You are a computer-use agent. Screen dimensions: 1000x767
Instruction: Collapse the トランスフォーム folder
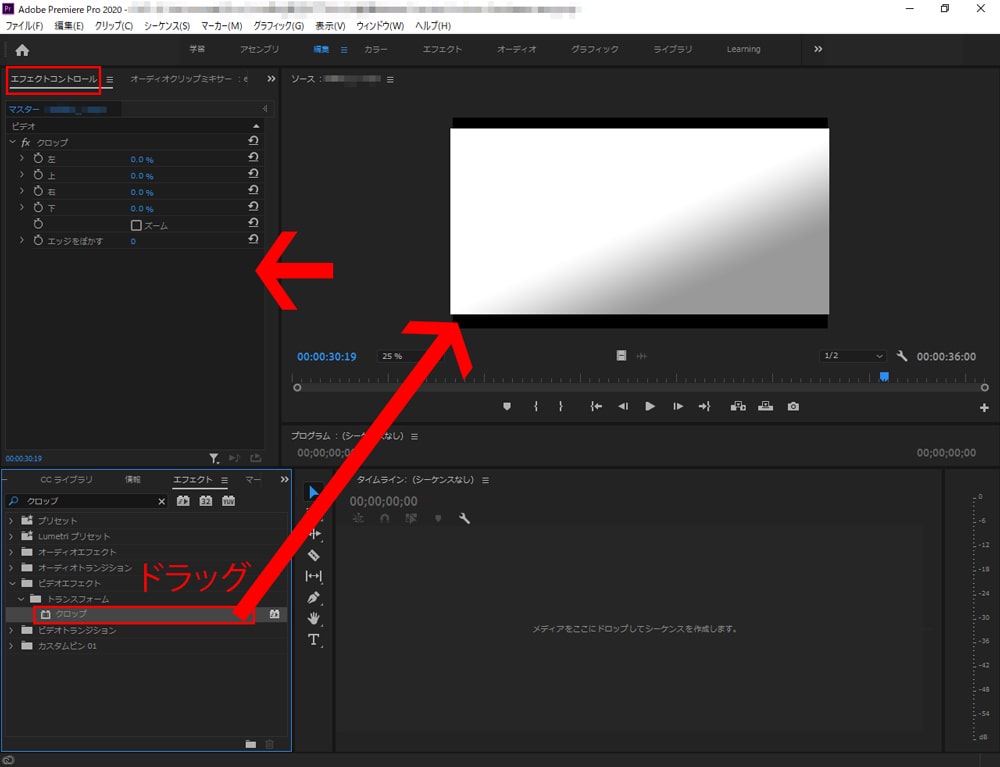pyautogui.click(x=20, y=598)
